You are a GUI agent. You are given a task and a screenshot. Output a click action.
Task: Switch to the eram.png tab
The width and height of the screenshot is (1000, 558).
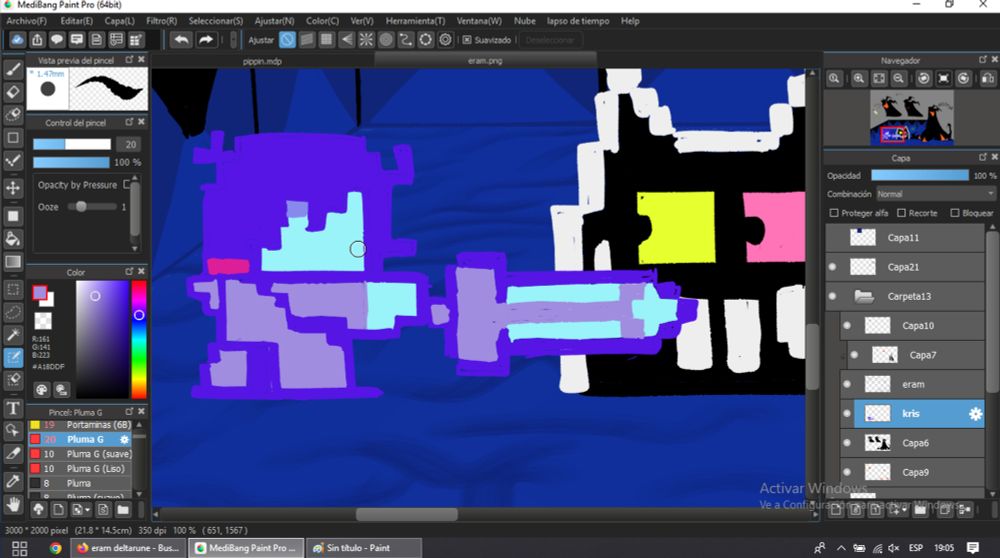coord(485,61)
